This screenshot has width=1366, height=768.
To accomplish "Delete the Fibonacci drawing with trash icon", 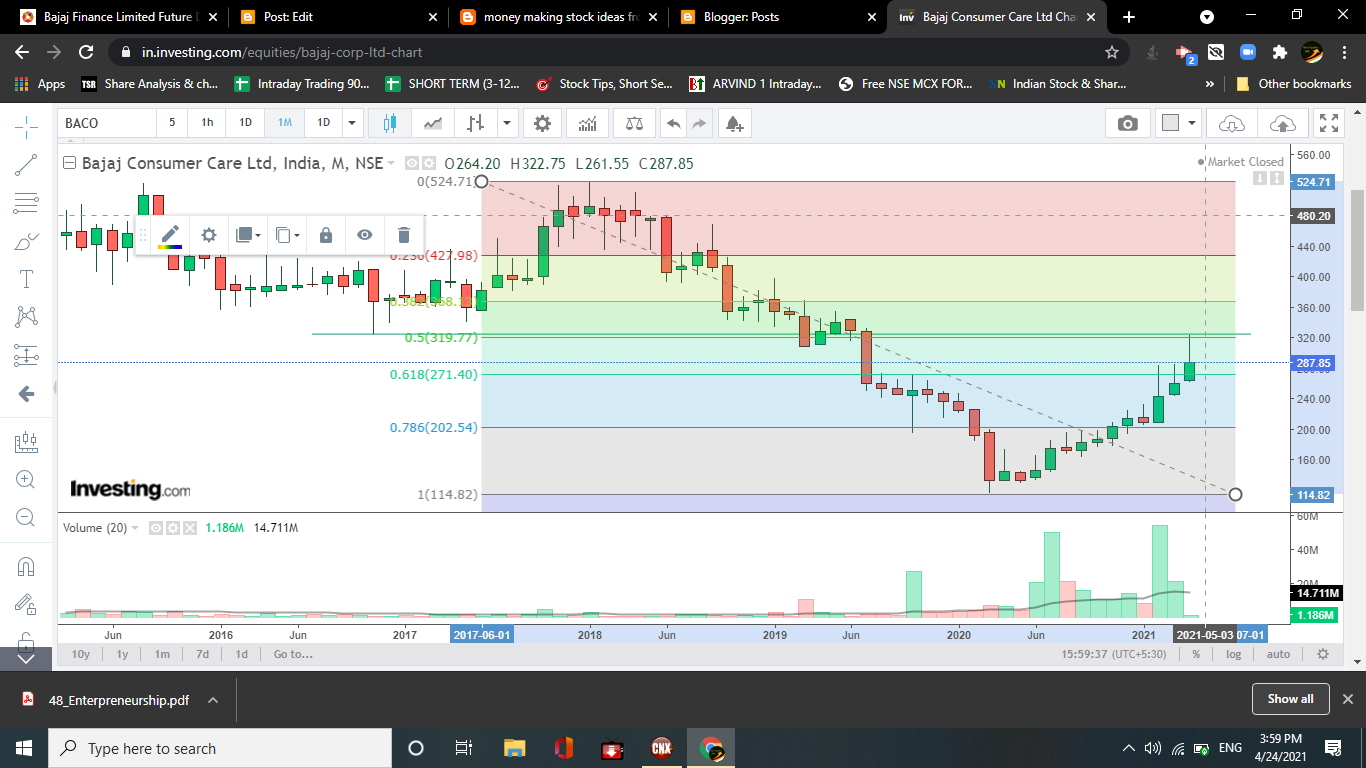I will [404, 235].
